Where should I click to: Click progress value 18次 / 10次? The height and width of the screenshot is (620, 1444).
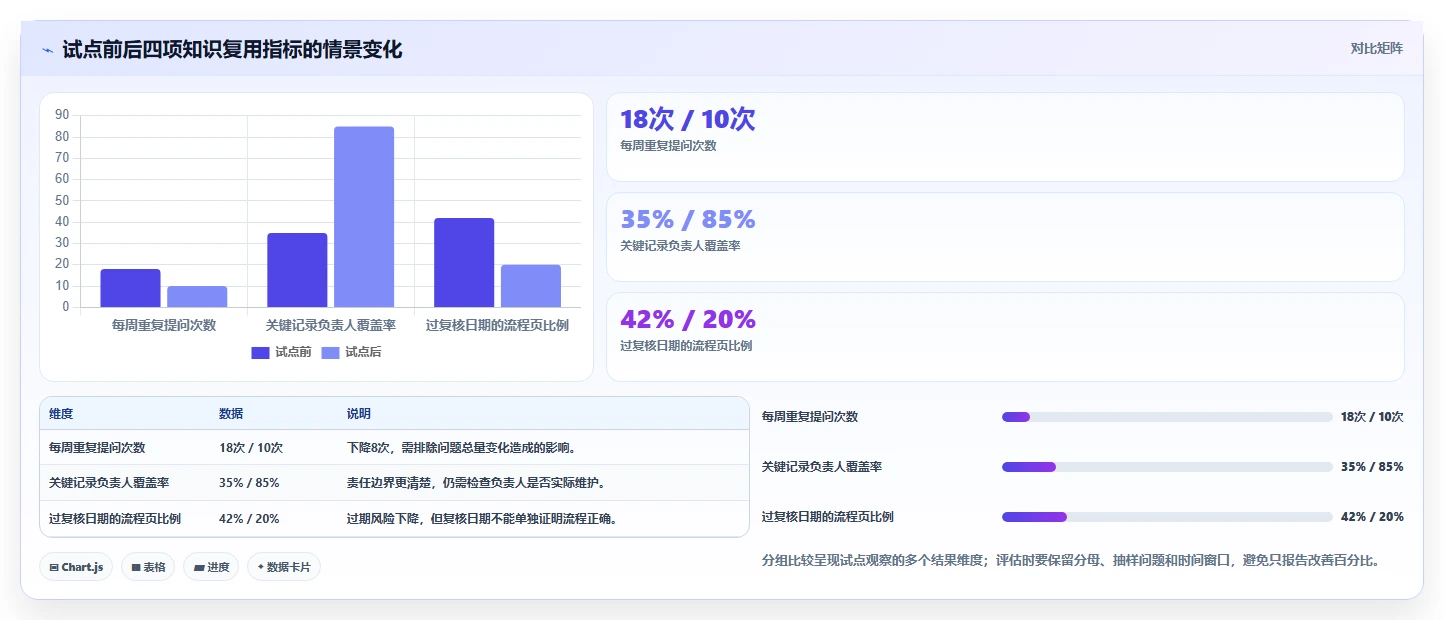tap(1372, 417)
